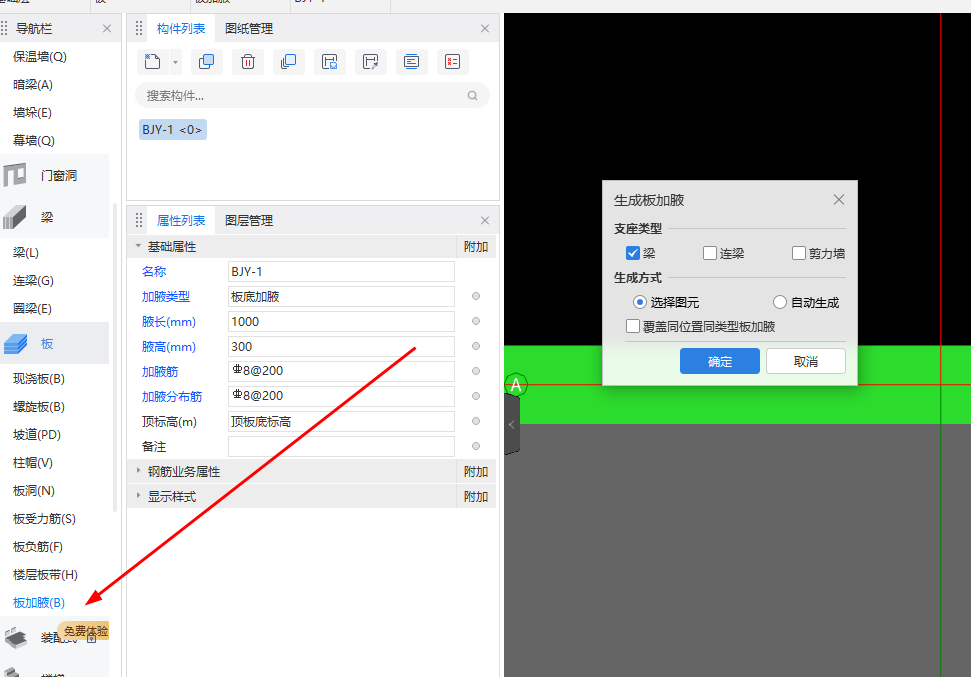Select 现浇板(B) in the navigation list
The image size is (971, 677).
coord(39,378)
